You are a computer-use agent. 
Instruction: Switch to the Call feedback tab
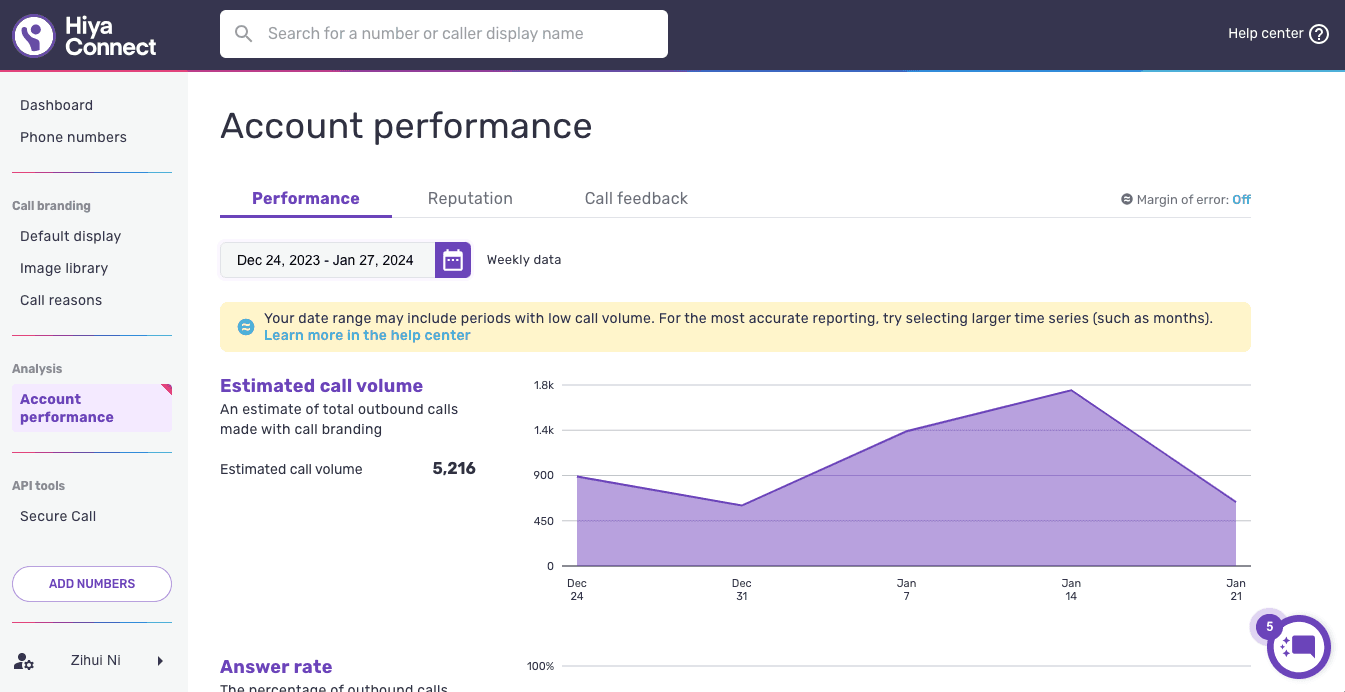636,199
